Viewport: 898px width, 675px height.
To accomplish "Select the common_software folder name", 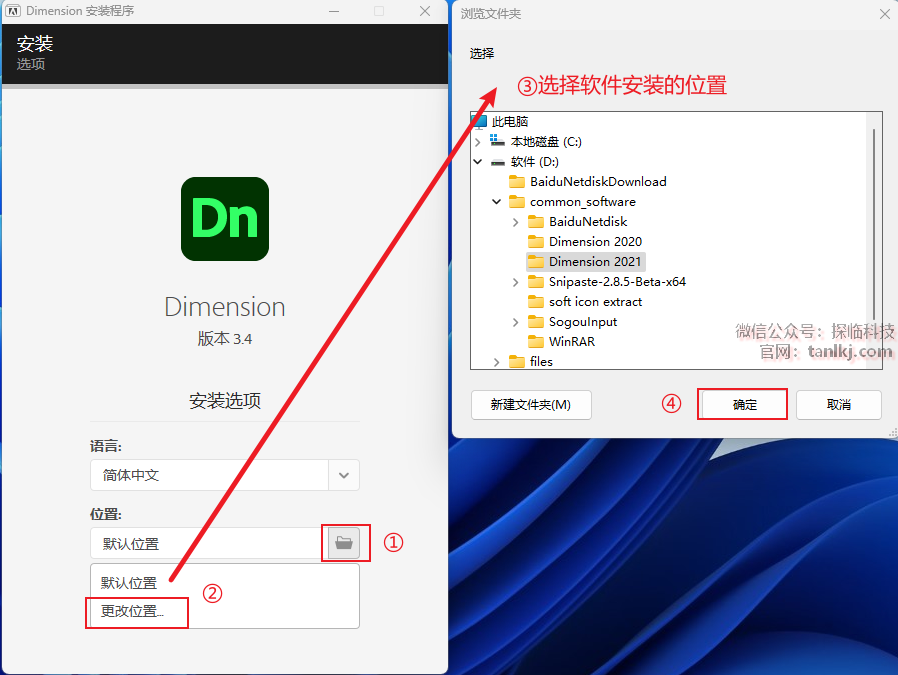I will click(x=583, y=202).
